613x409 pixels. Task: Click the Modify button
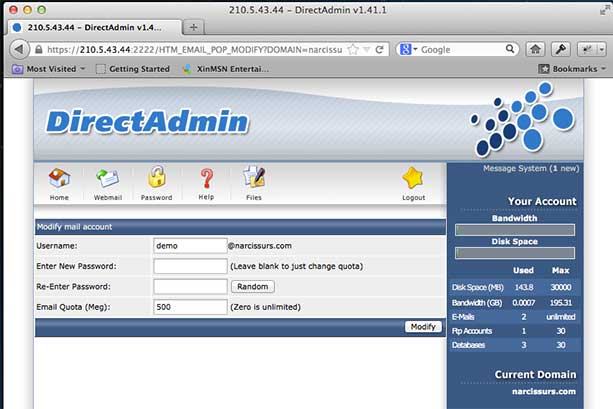pyautogui.click(x=423, y=326)
